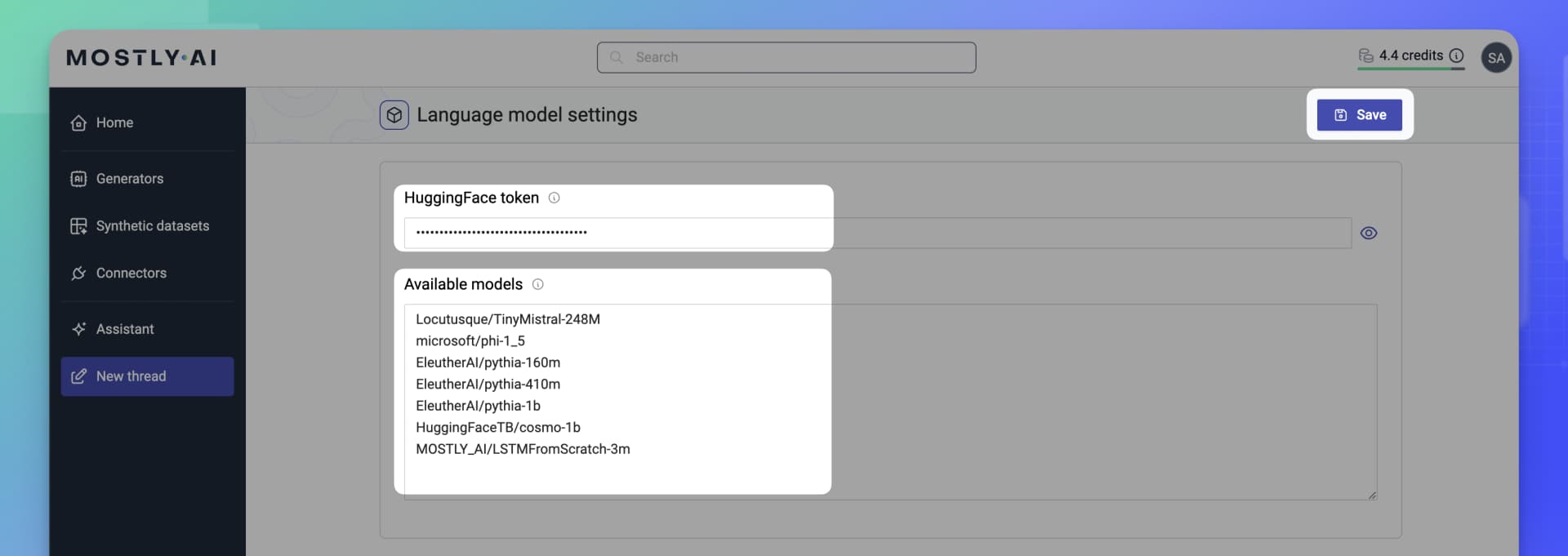Click the HuggingFace token password field

[878, 233]
